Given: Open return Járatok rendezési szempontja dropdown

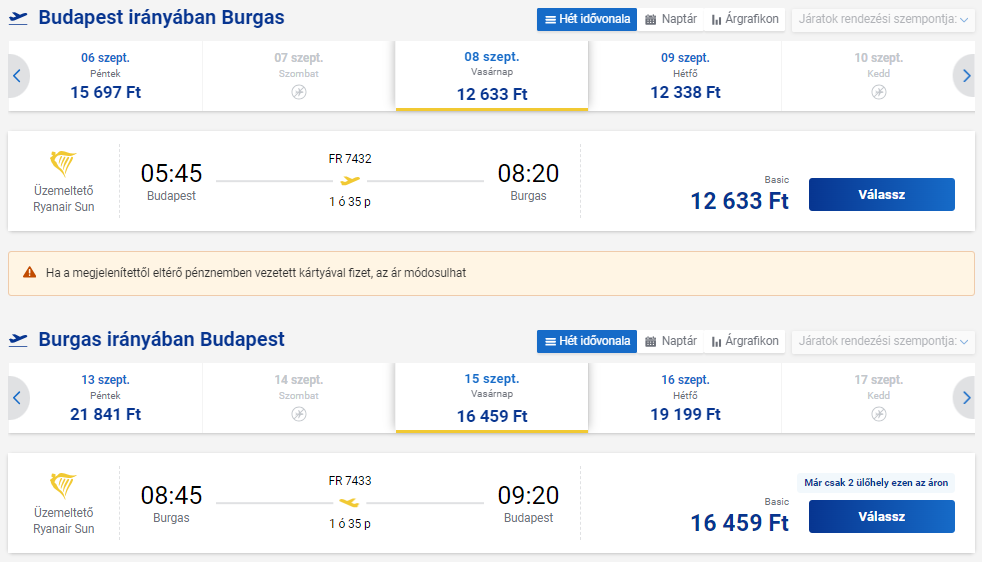Looking at the screenshot, I should (x=883, y=341).
